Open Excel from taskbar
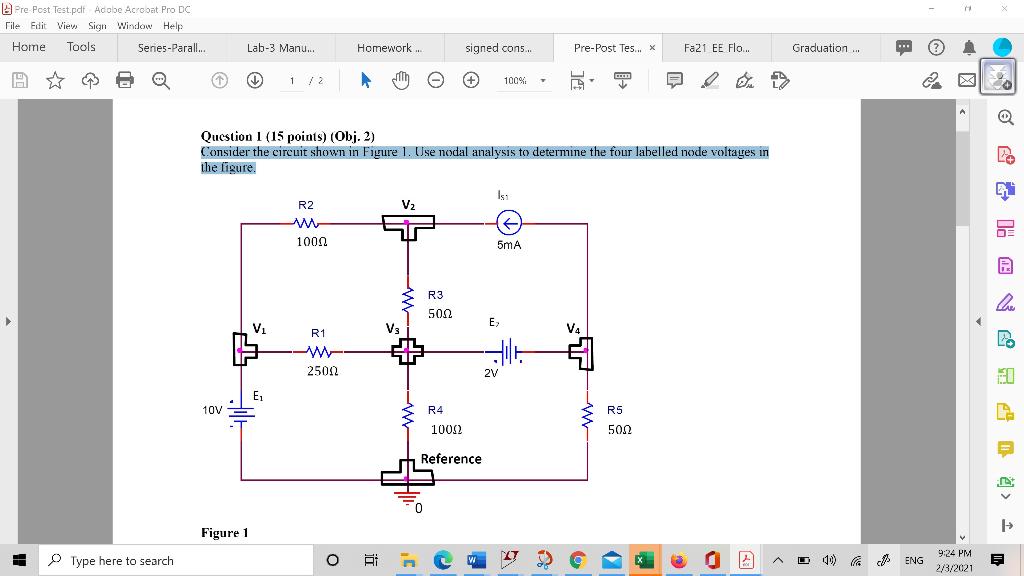 645,560
